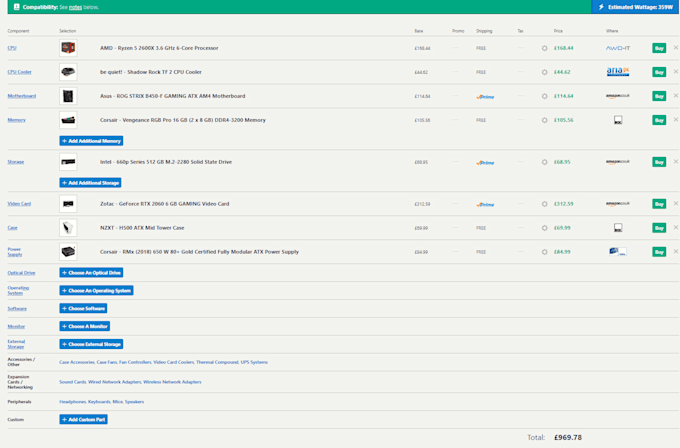Open the Keyboards peripherals link
Screen dimensions: 680x448
[99, 402]
